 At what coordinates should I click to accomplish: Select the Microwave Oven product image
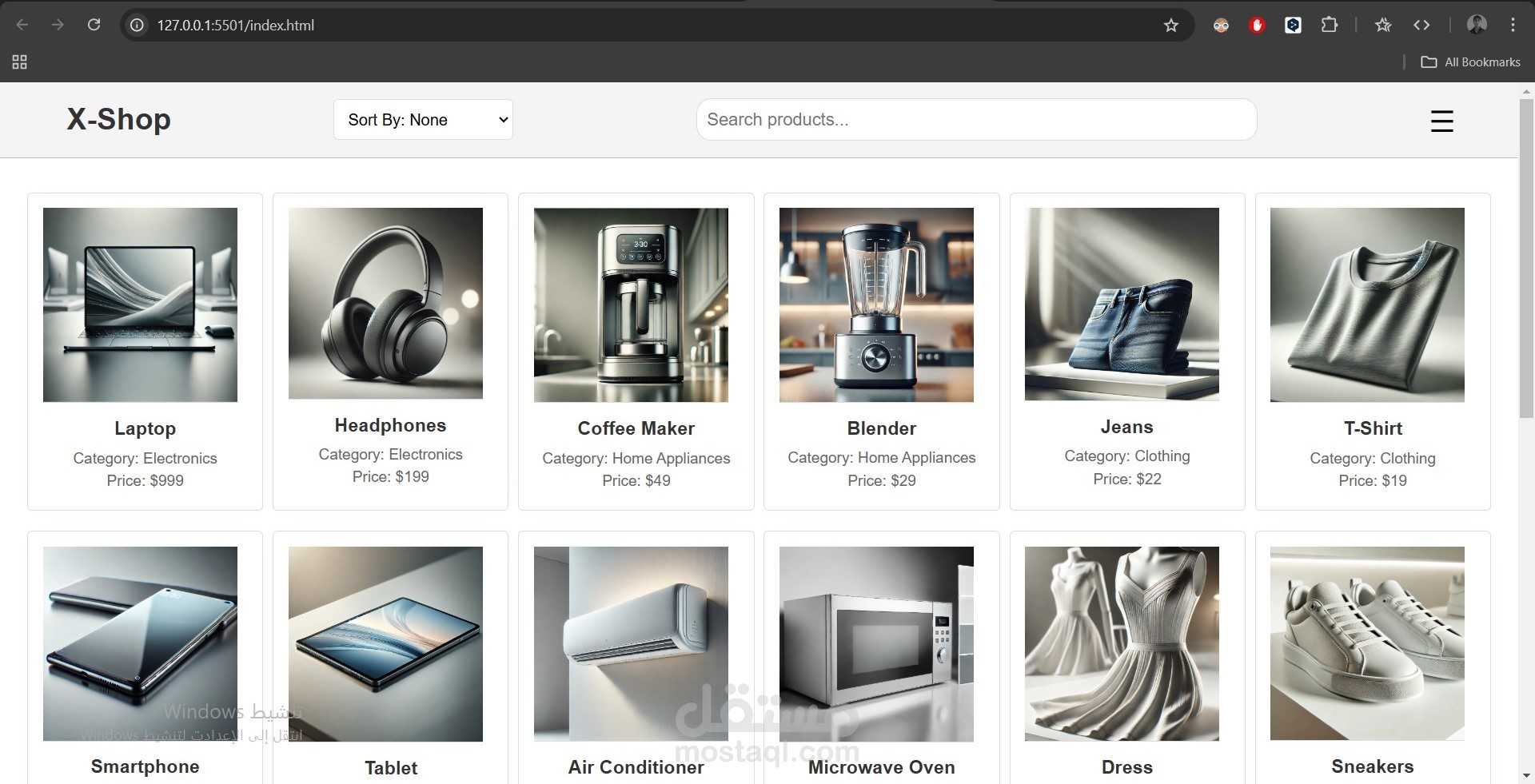876,644
